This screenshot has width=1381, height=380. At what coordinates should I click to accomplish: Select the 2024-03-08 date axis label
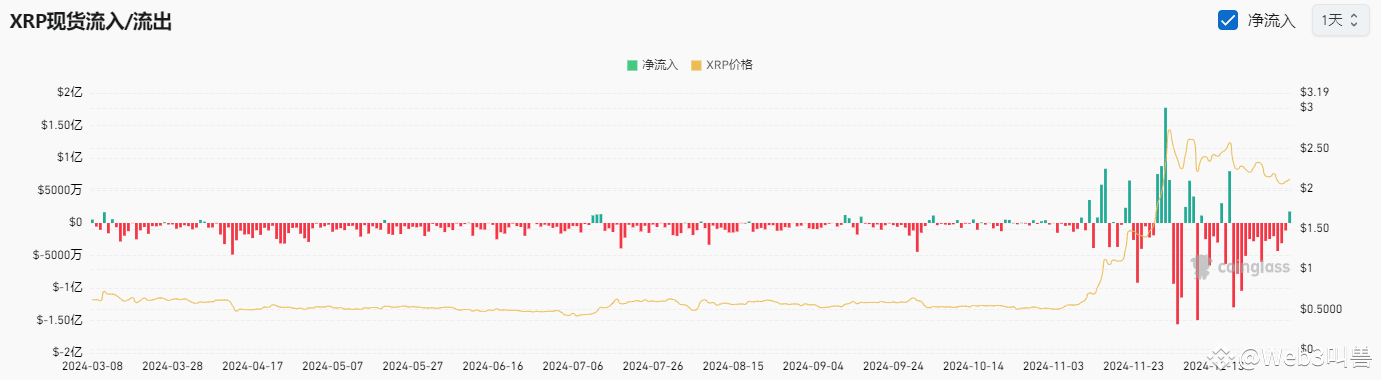tap(92, 367)
